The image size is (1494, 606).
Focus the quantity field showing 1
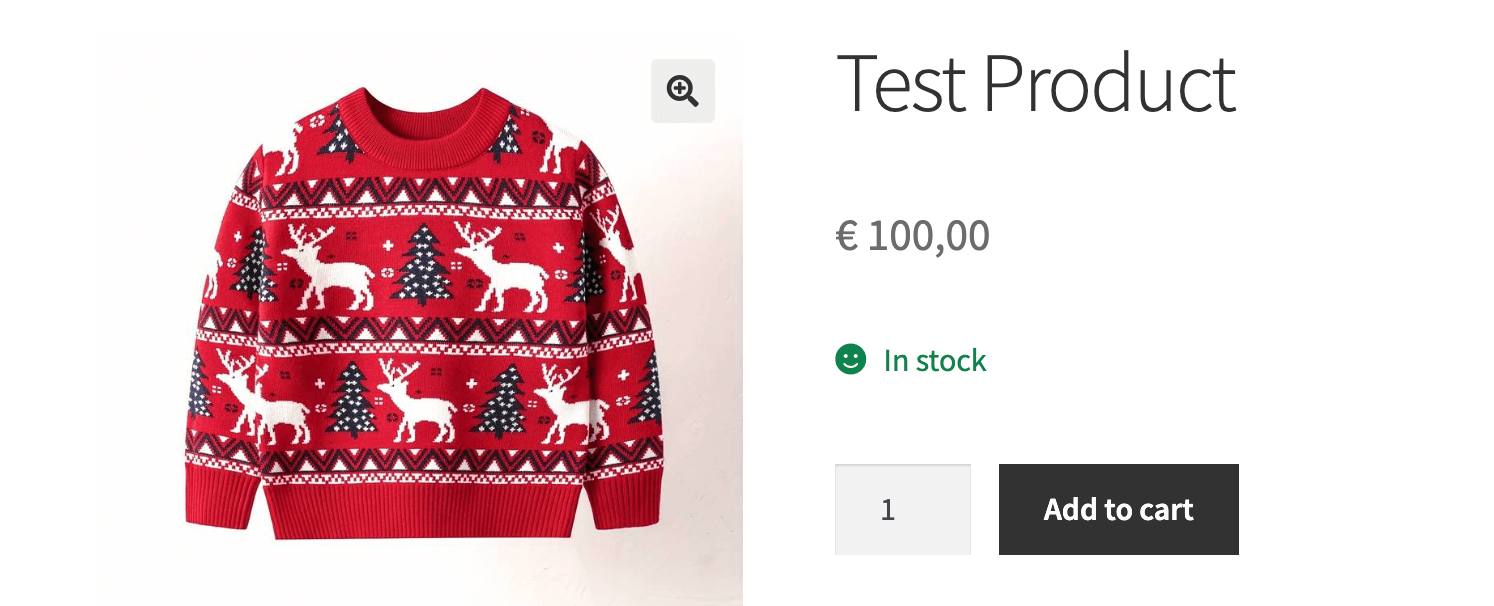coord(902,509)
